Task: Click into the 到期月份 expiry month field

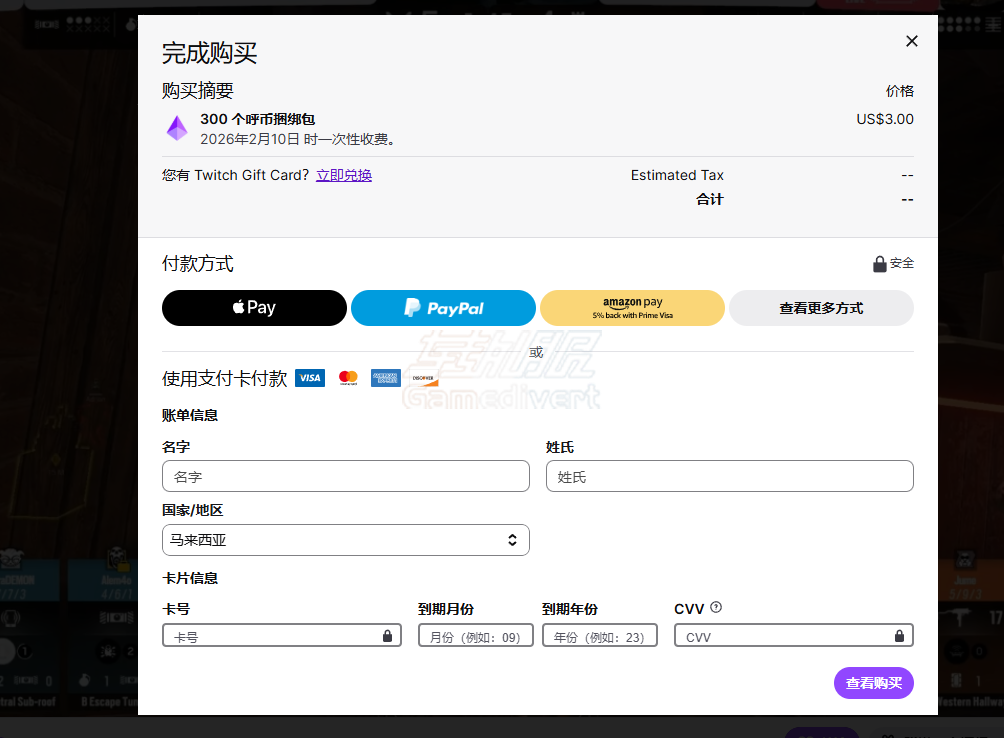Action: click(x=475, y=635)
